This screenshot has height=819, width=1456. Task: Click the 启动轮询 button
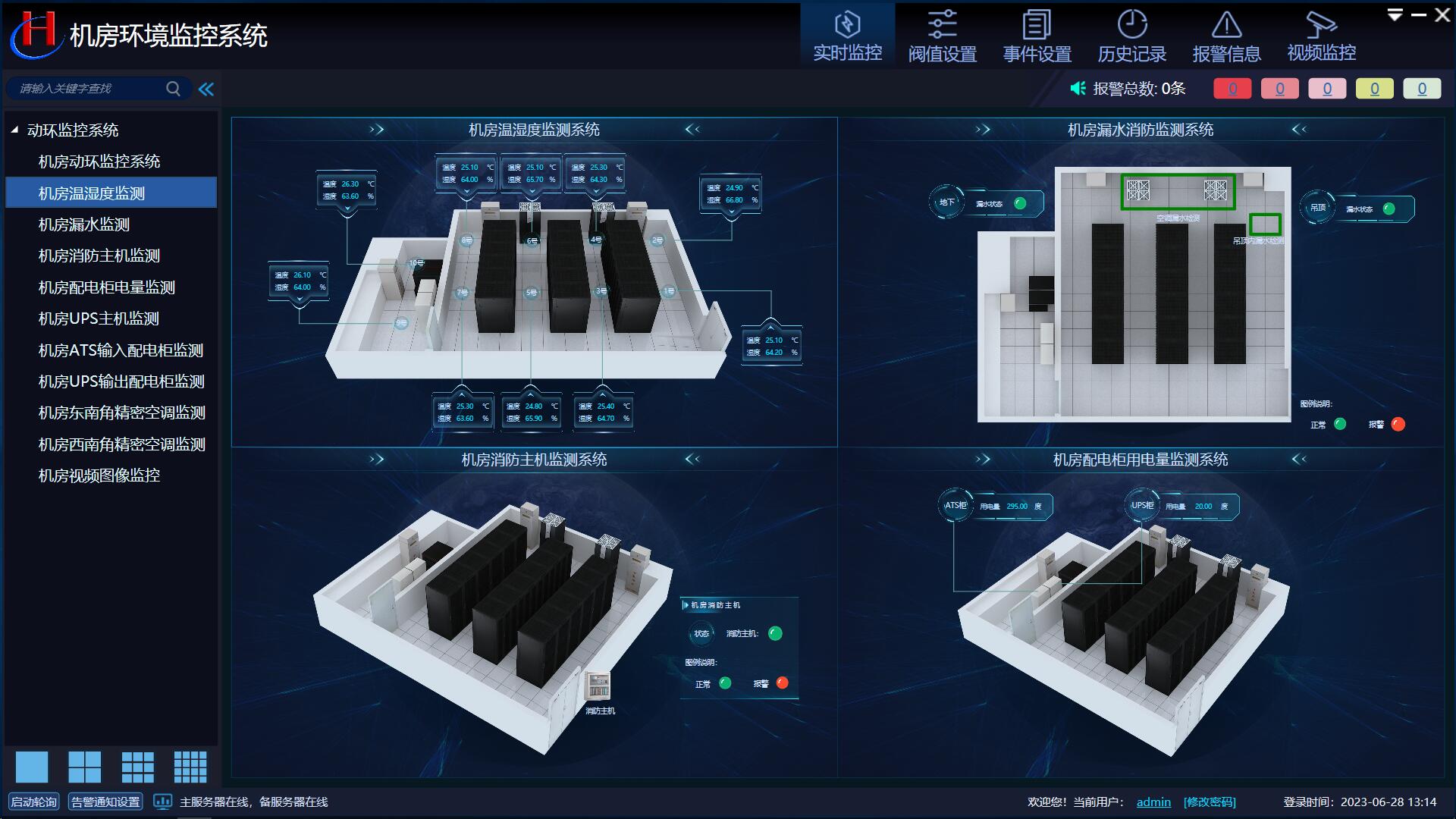point(33,802)
